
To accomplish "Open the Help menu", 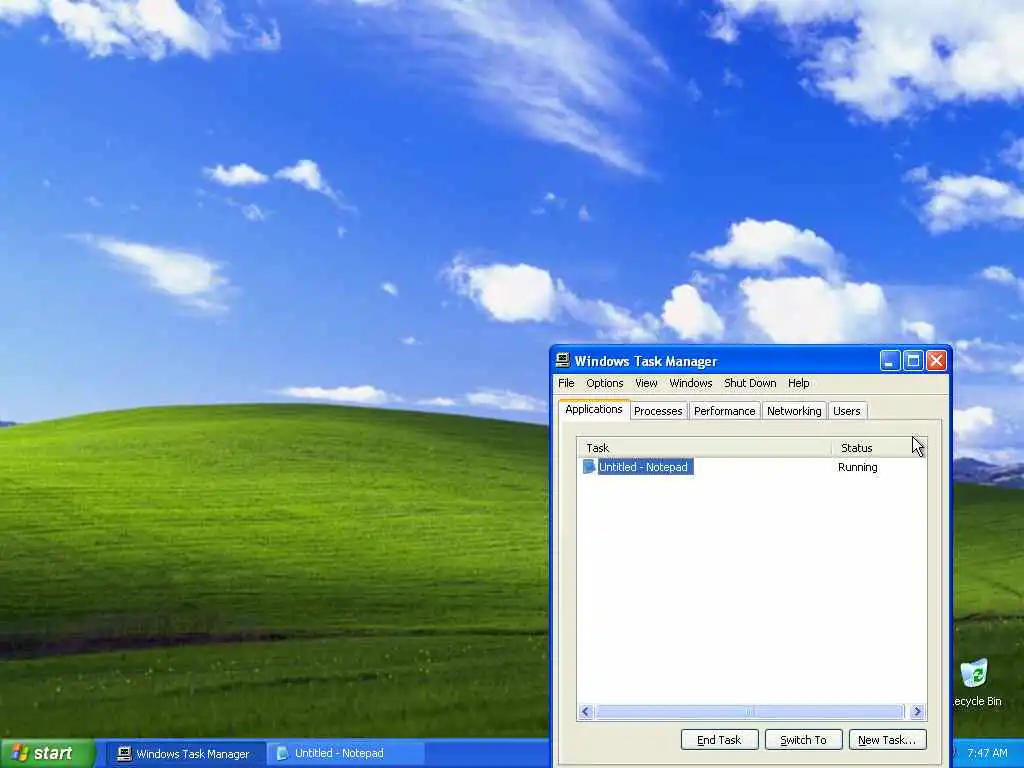I will click(798, 383).
